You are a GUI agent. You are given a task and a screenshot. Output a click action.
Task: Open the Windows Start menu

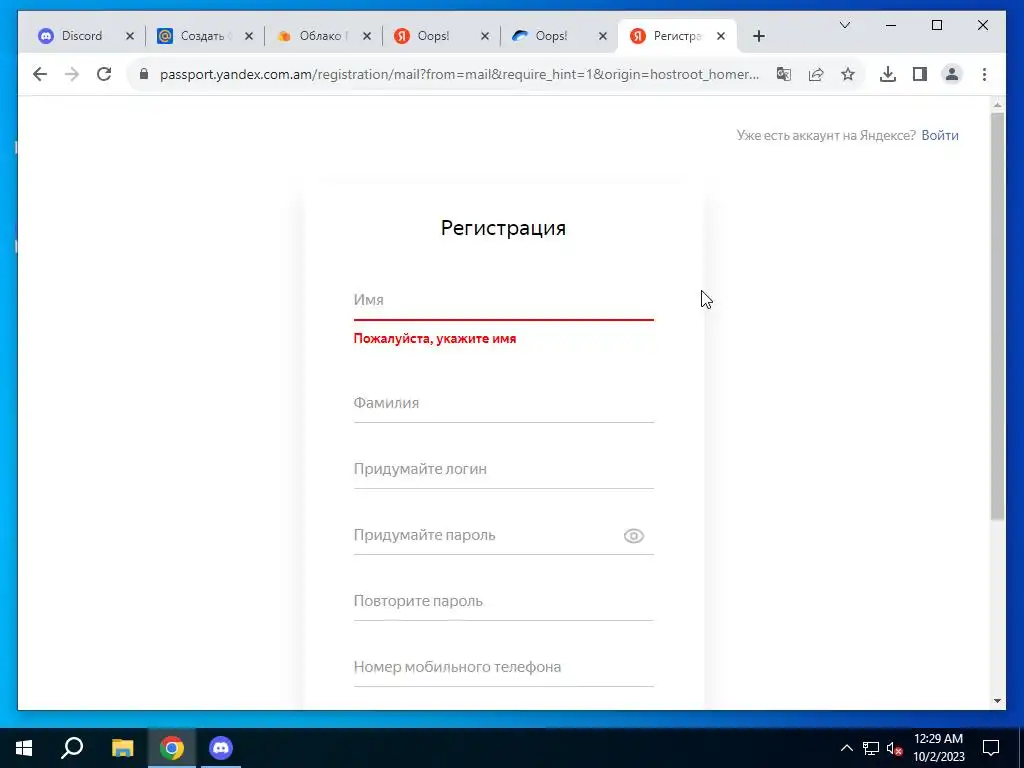coord(24,748)
